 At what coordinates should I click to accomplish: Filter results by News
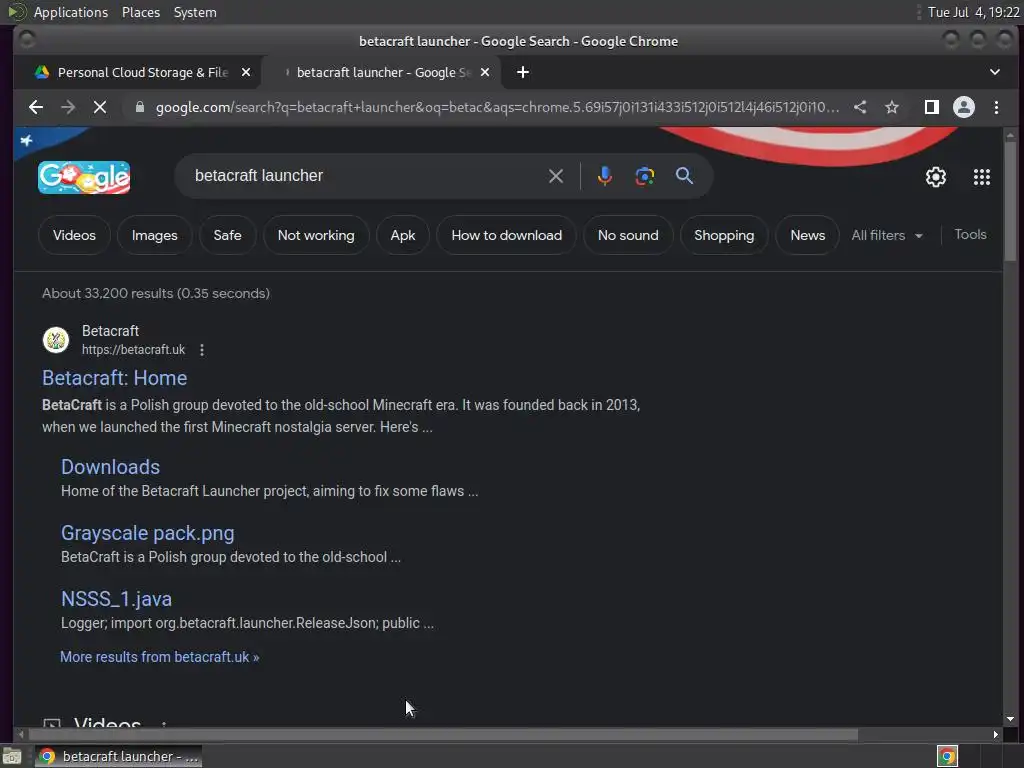pos(808,235)
